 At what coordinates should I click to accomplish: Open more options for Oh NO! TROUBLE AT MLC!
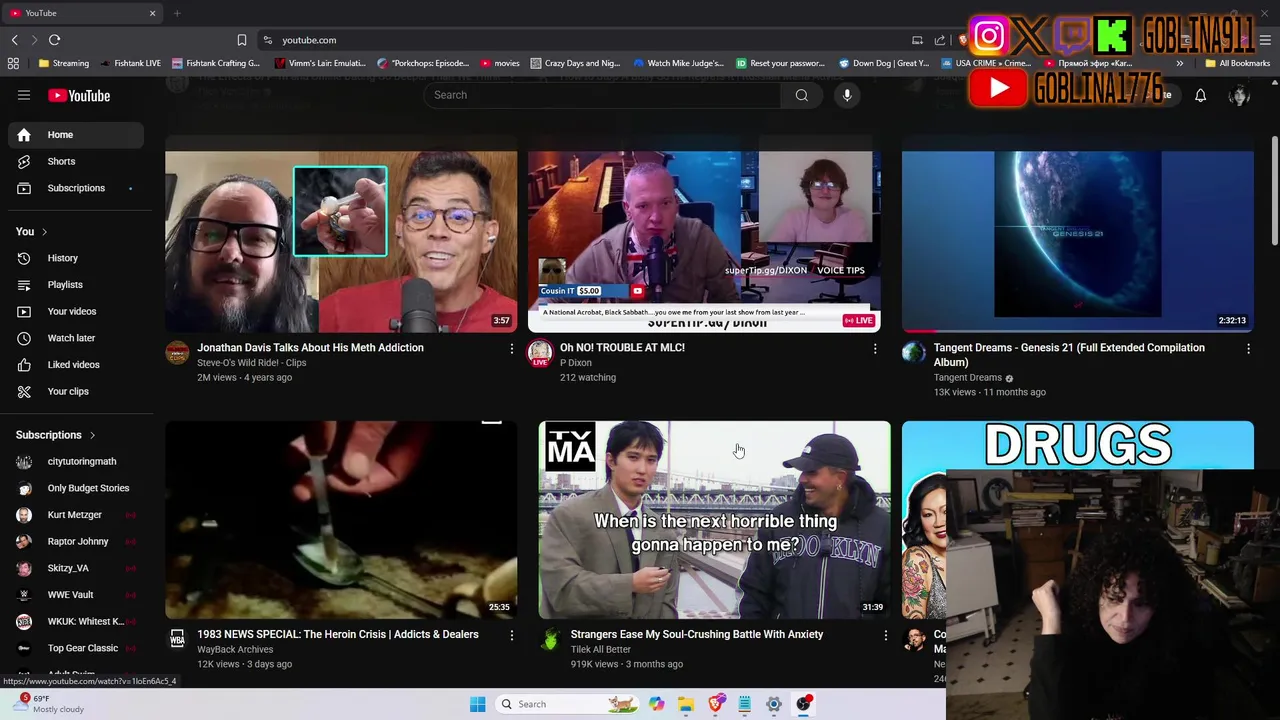click(874, 348)
